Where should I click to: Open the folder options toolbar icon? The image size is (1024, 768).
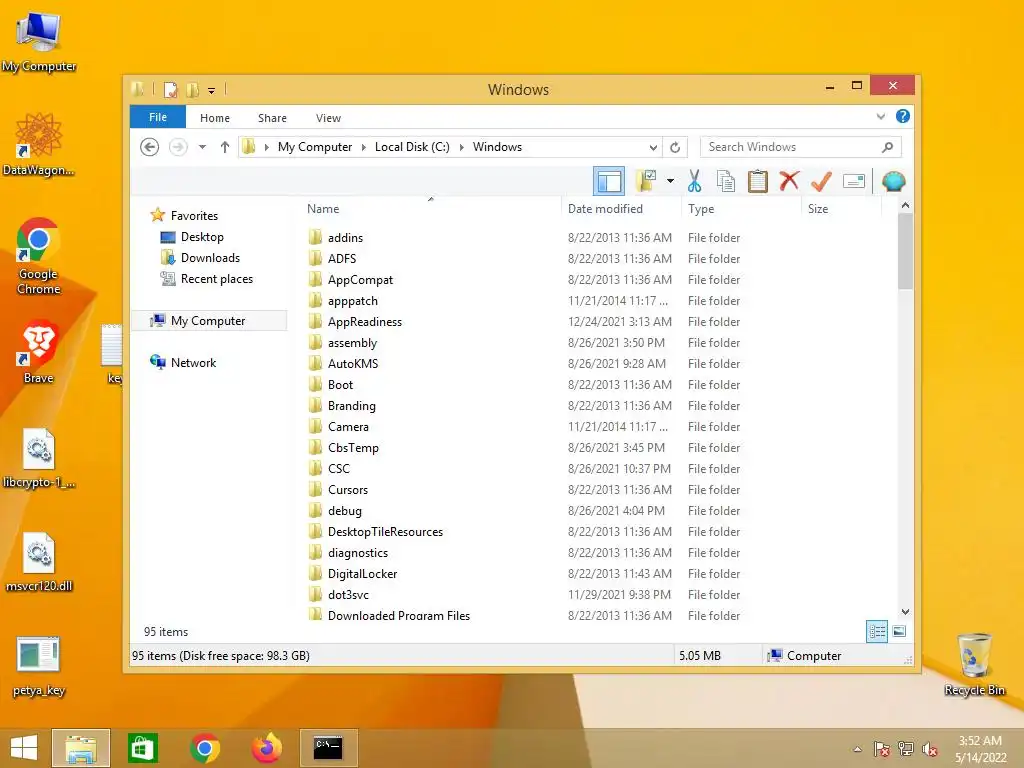(x=646, y=181)
